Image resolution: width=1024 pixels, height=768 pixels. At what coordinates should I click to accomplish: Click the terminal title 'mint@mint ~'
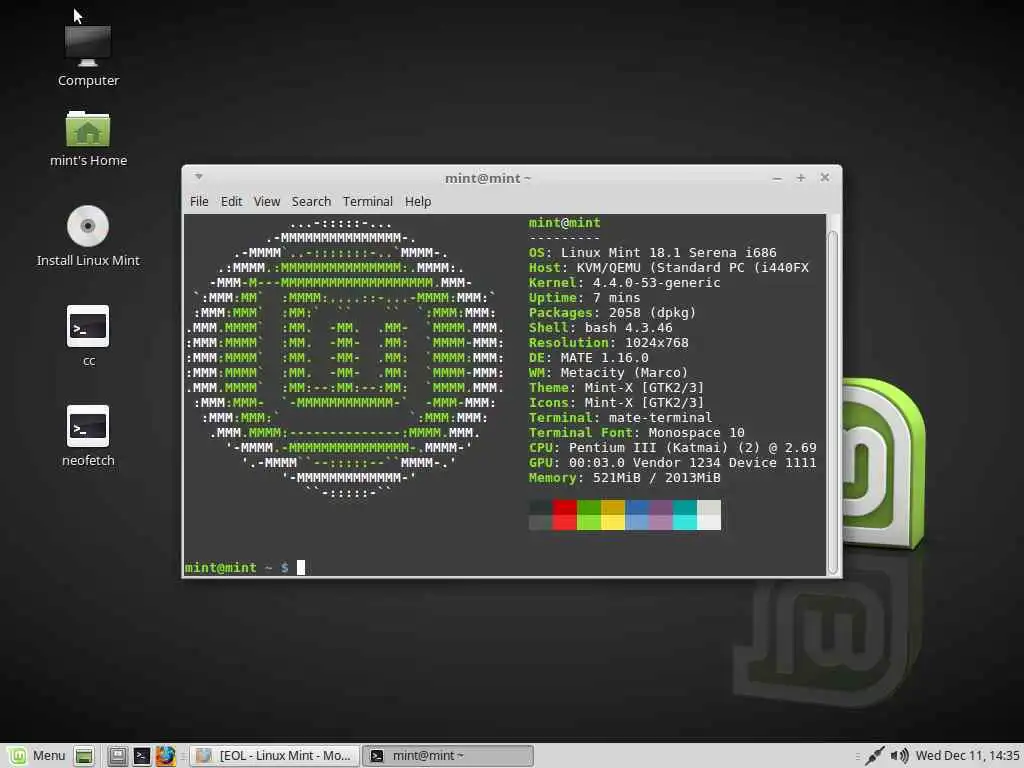pyautogui.click(x=487, y=178)
